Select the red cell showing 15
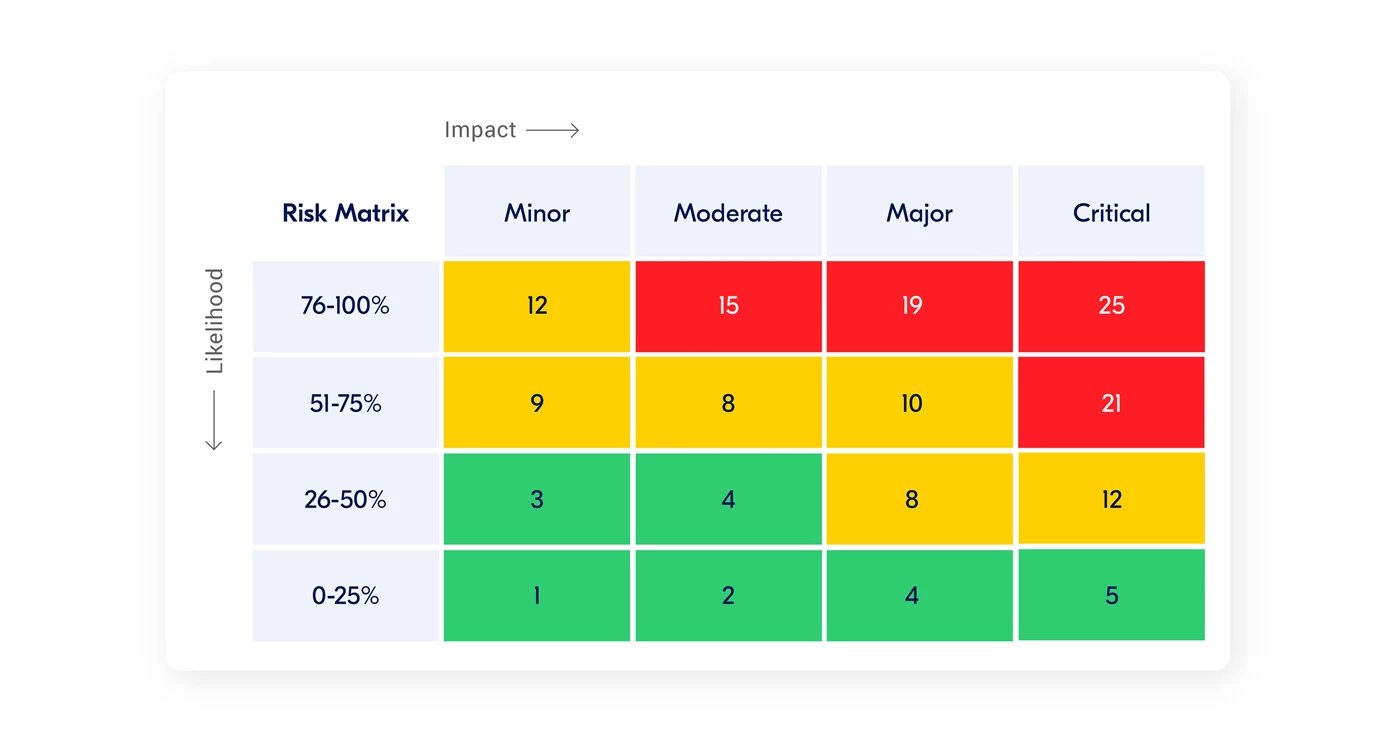The image size is (1397, 730). [728, 306]
